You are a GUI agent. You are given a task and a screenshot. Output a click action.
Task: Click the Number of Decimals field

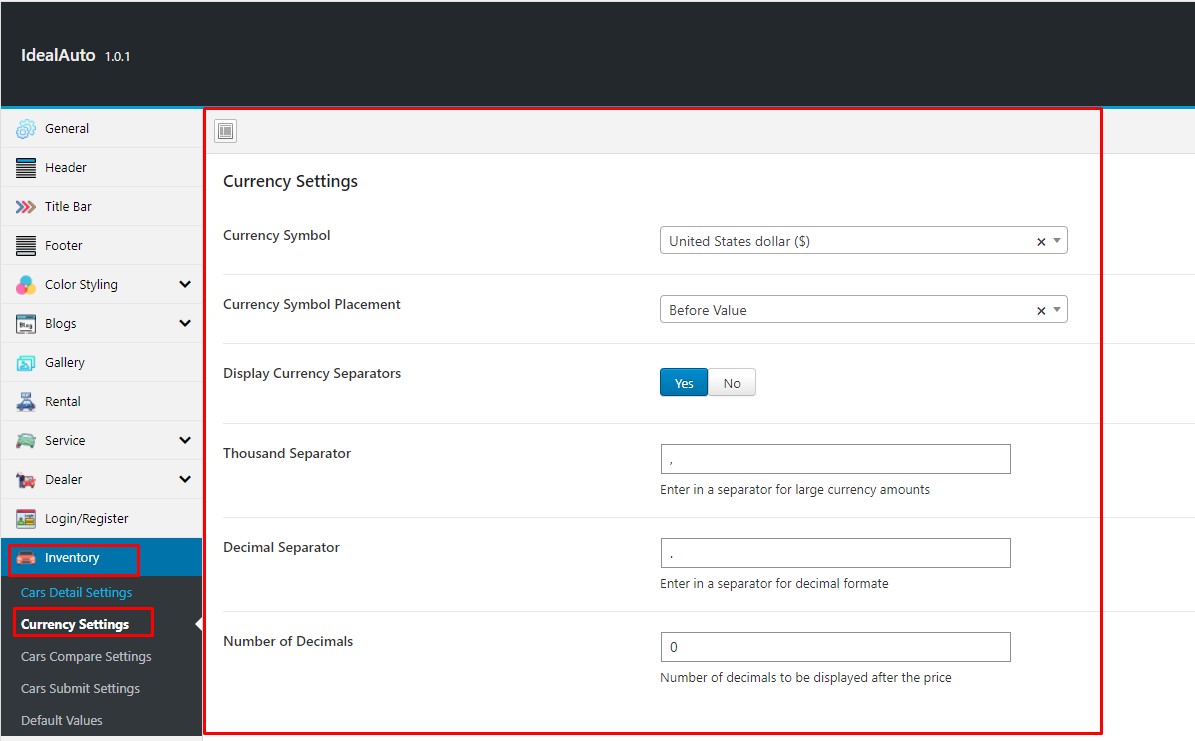(x=835, y=647)
